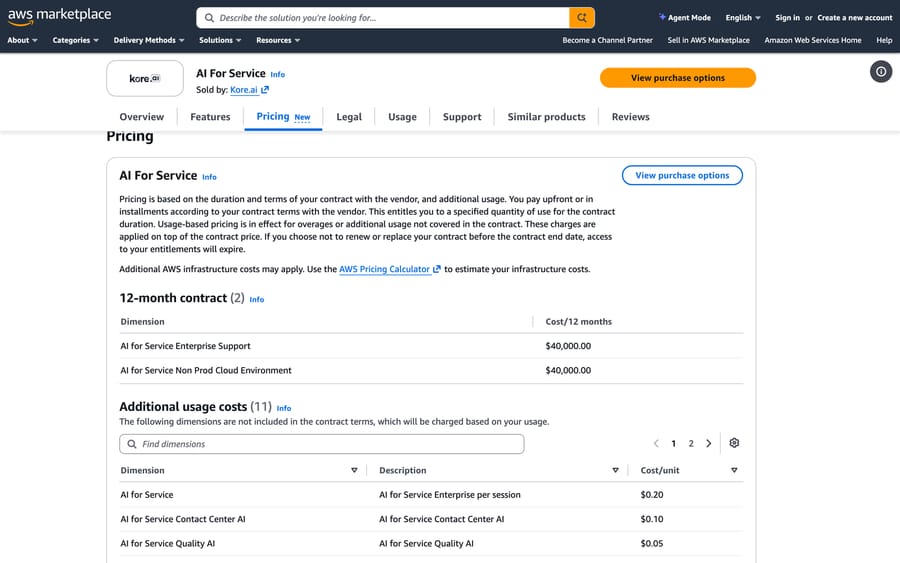Expand the About menu
The height and width of the screenshot is (563, 900).
(x=22, y=40)
